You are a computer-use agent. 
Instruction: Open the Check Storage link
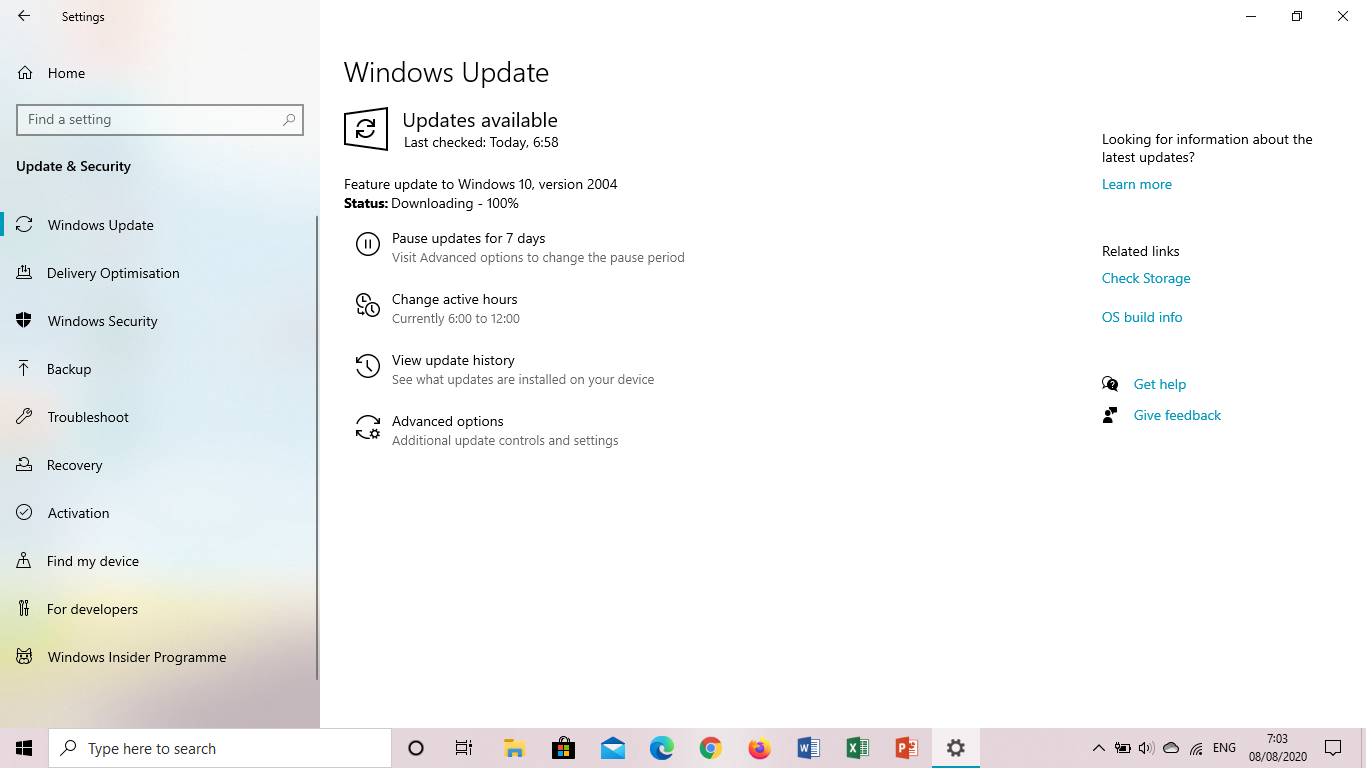1146,278
